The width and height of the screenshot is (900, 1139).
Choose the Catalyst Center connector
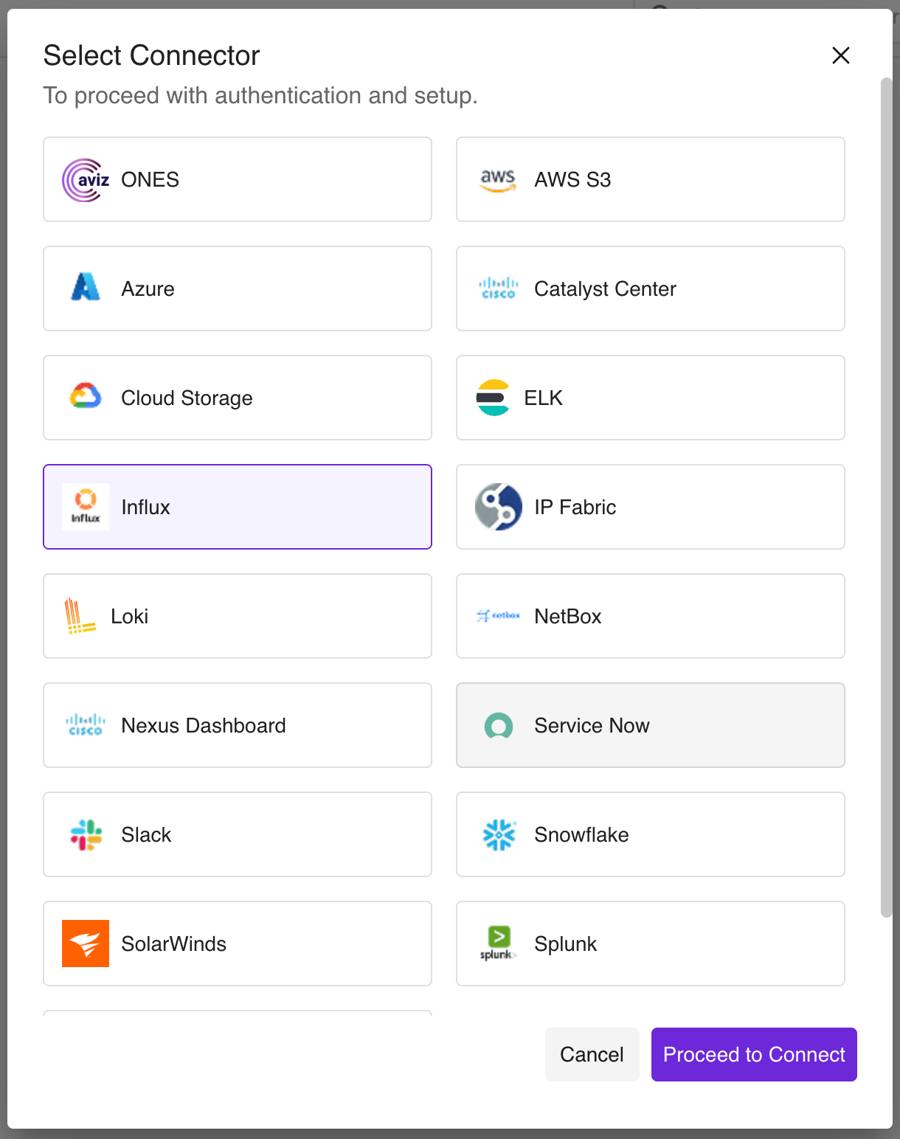[x=650, y=289]
